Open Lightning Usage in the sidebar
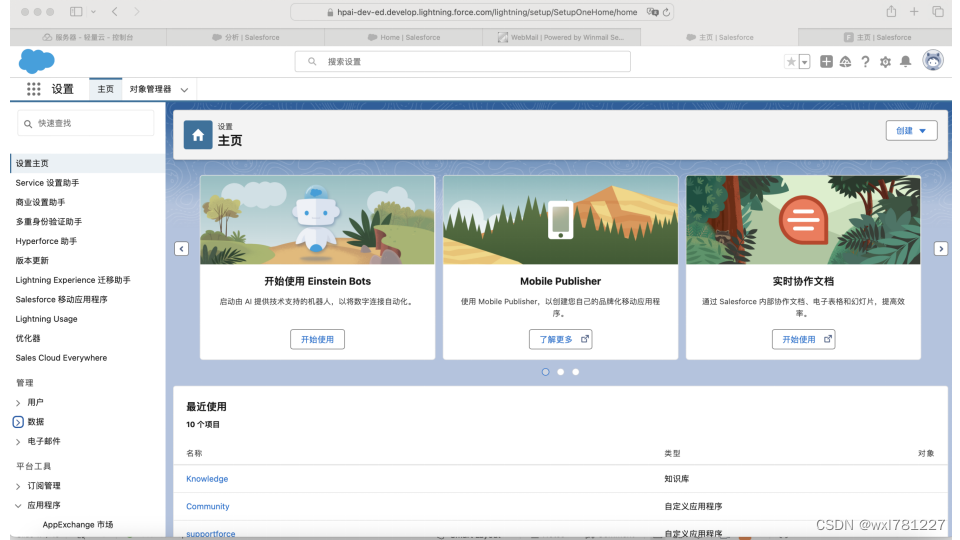Screen dimensions: 960x540 [x=47, y=319]
